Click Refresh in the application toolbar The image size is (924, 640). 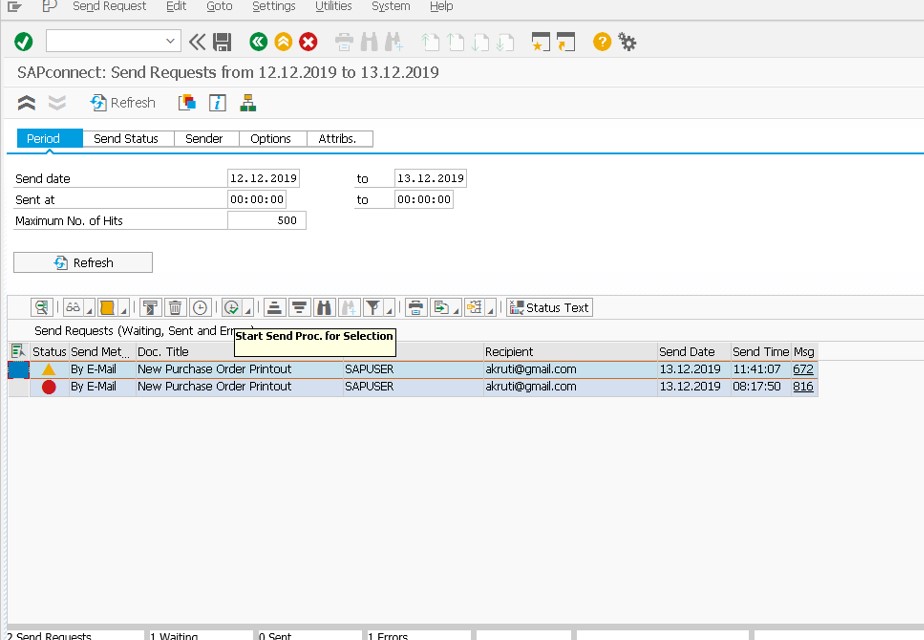123,103
